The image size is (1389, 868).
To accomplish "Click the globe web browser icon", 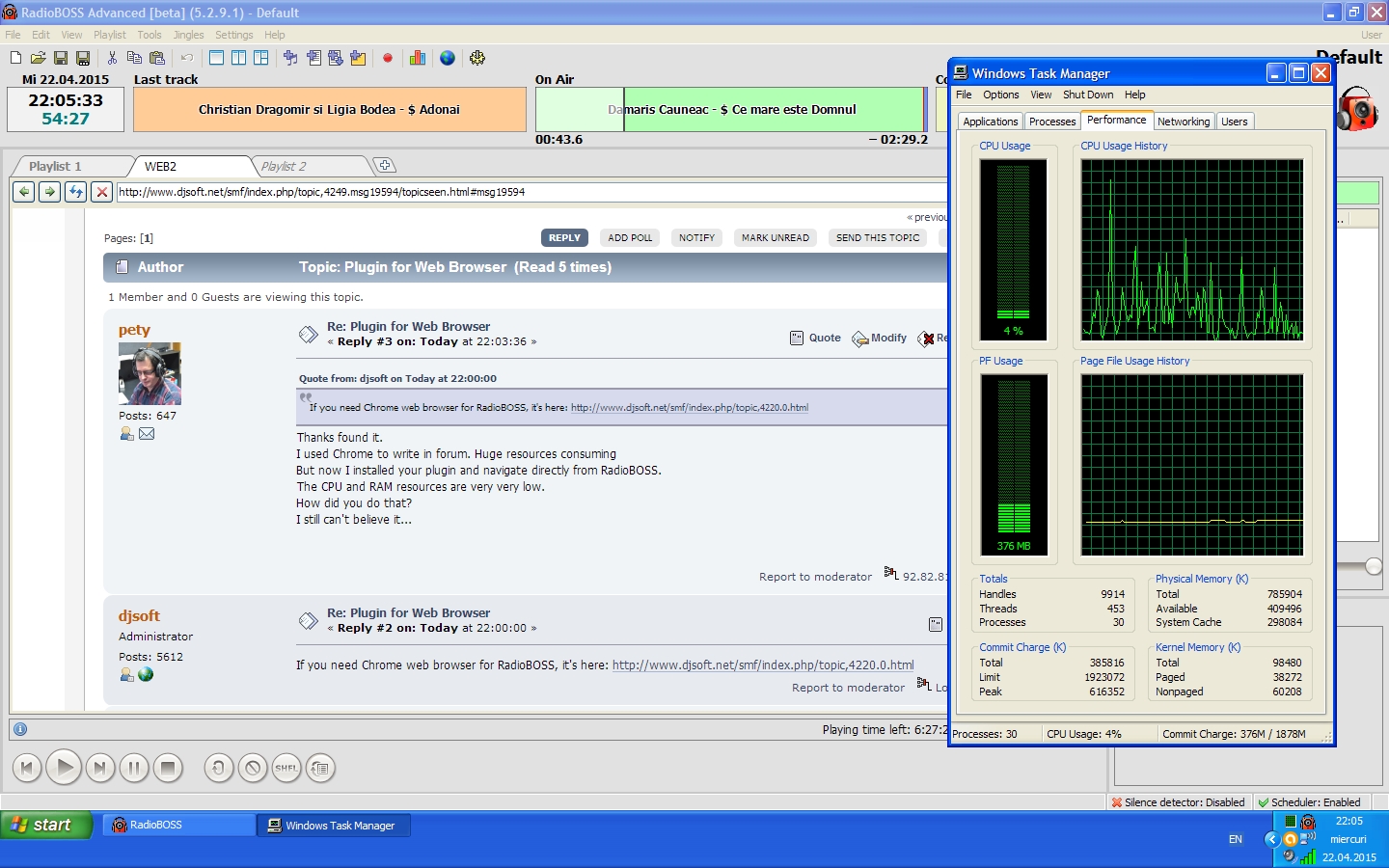I will [x=448, y=58].
